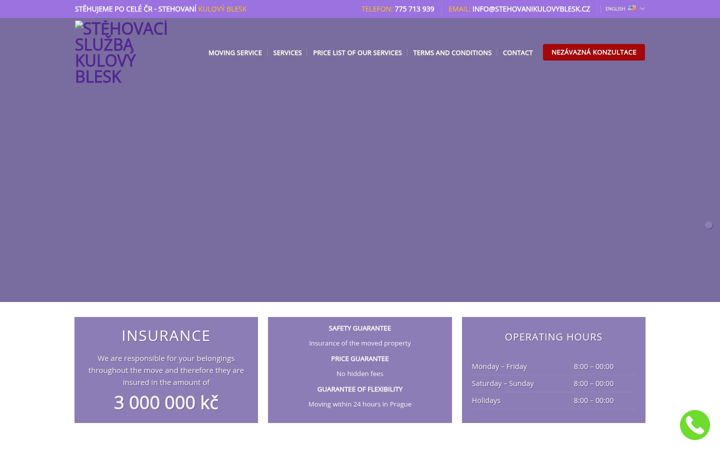Click the Nezávazná konzultace button
This screenshot has height=450, width=720.
[x=594, y=52]
